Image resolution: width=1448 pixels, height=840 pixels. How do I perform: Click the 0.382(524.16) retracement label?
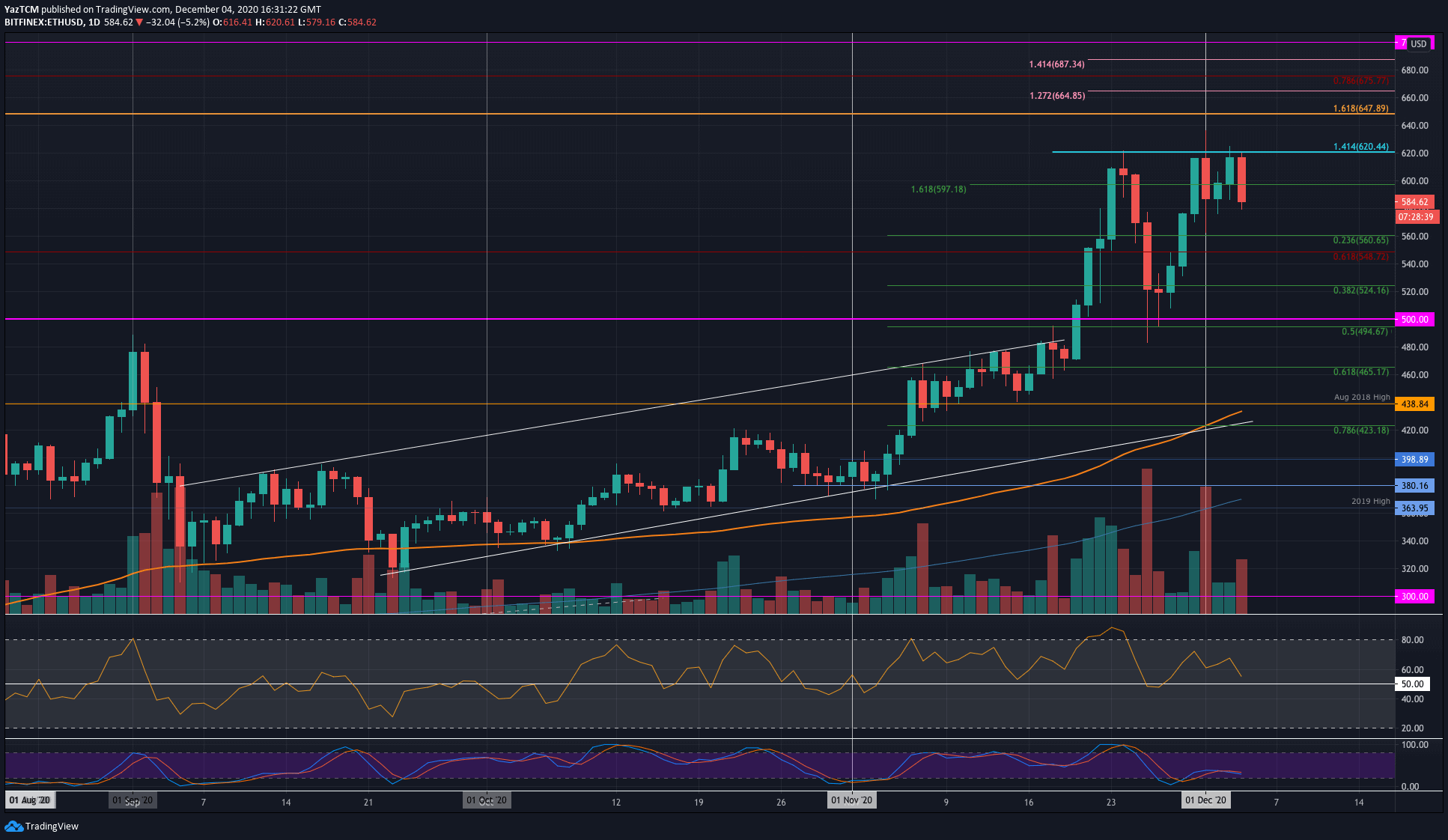tap(1360, 290)
